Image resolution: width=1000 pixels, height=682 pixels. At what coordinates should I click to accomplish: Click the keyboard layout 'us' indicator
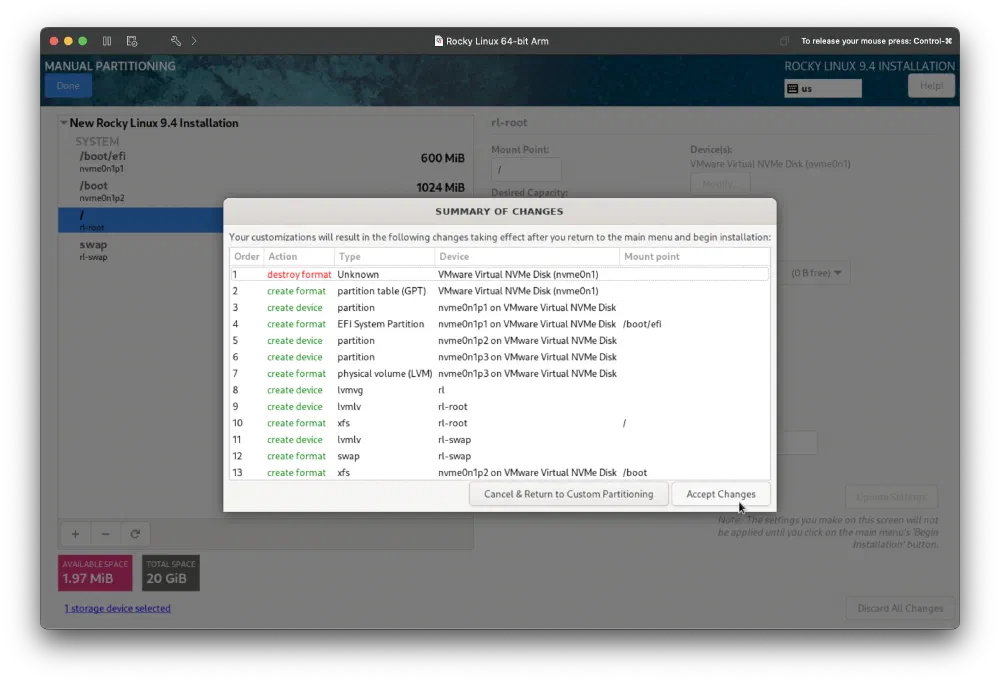point(823,88)
